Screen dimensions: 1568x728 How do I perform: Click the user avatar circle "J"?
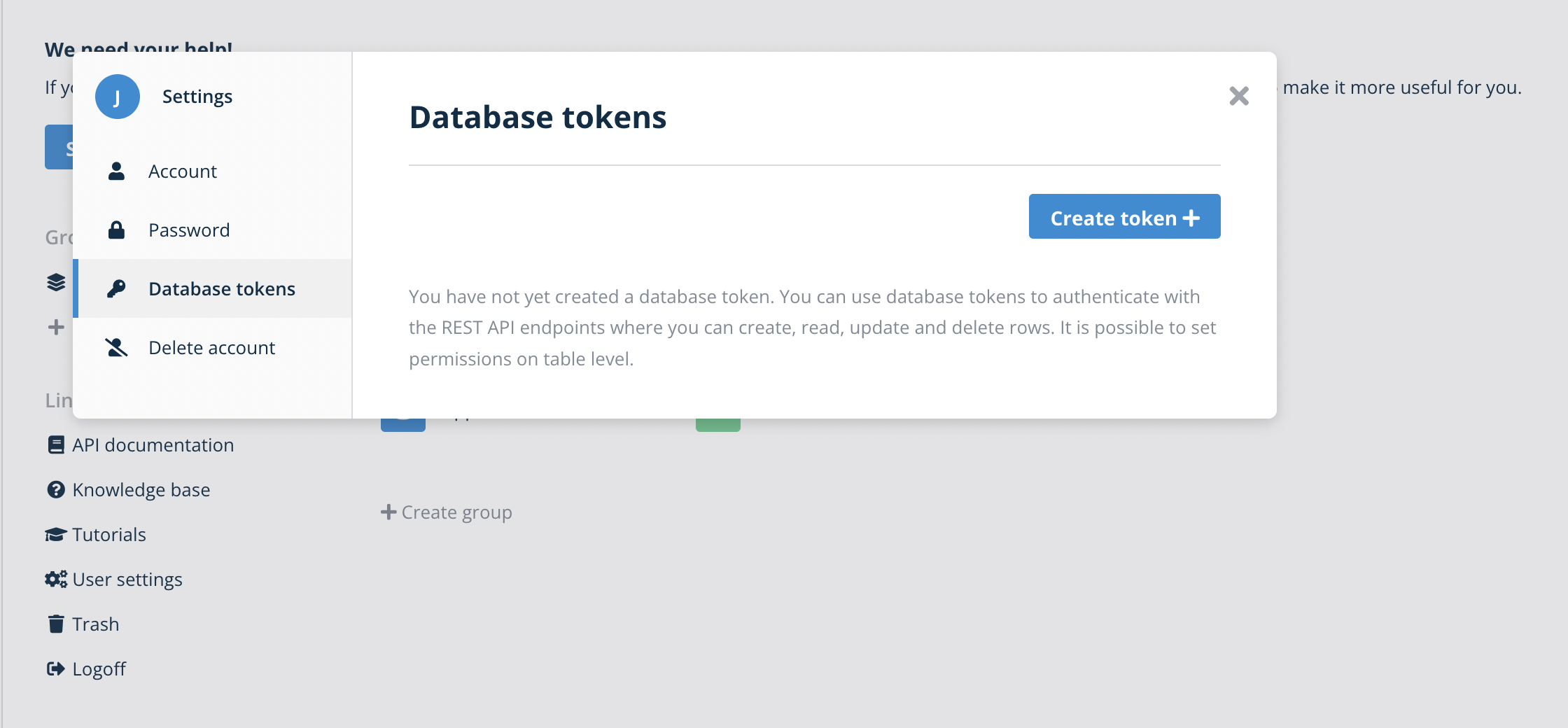(x=117, y=97)
